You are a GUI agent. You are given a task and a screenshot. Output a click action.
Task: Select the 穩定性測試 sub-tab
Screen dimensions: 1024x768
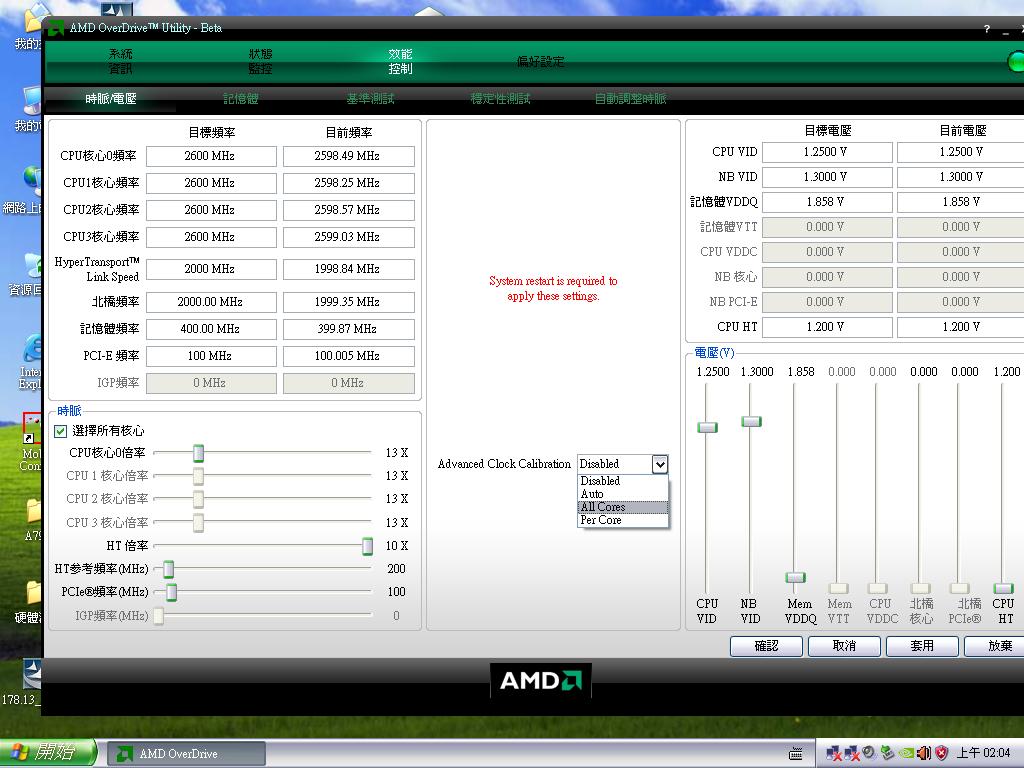click(x=500, y=99)
